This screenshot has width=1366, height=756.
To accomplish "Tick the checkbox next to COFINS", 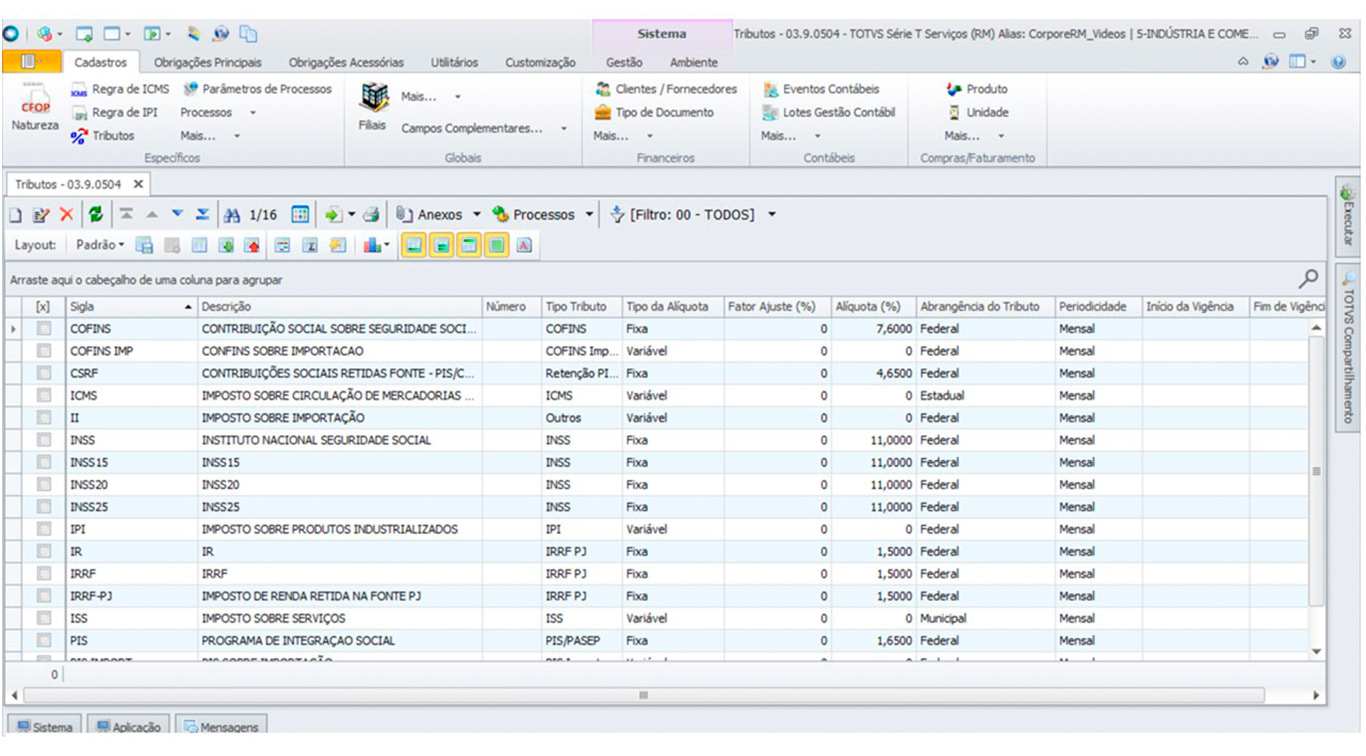I will click(44, 329).
